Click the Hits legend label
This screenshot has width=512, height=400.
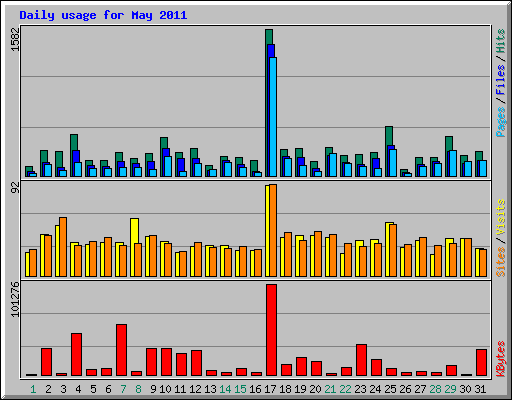[x=501, y=41]
